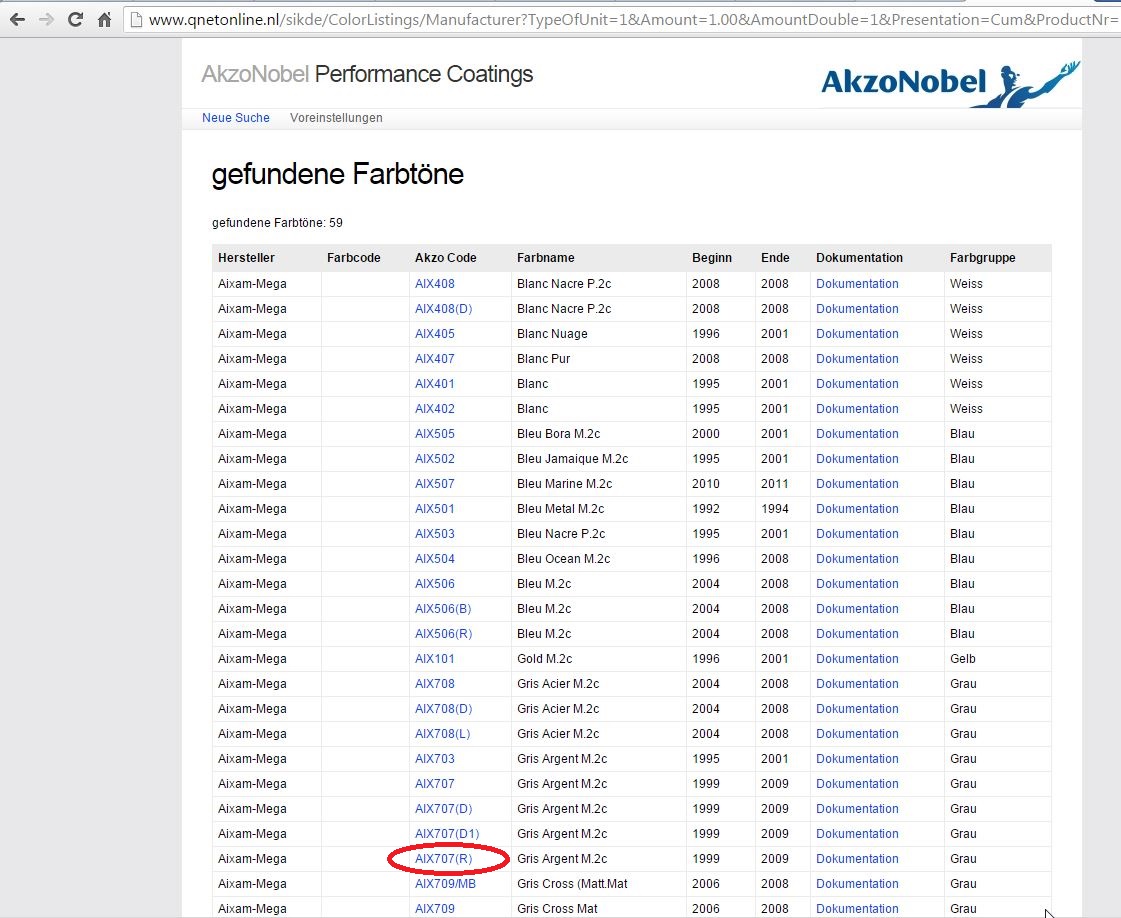Image resolution: width=1121 pixels, height=918 pixels.
Task: Click the AkzoNobel logo image
Action: coord(951,84)
